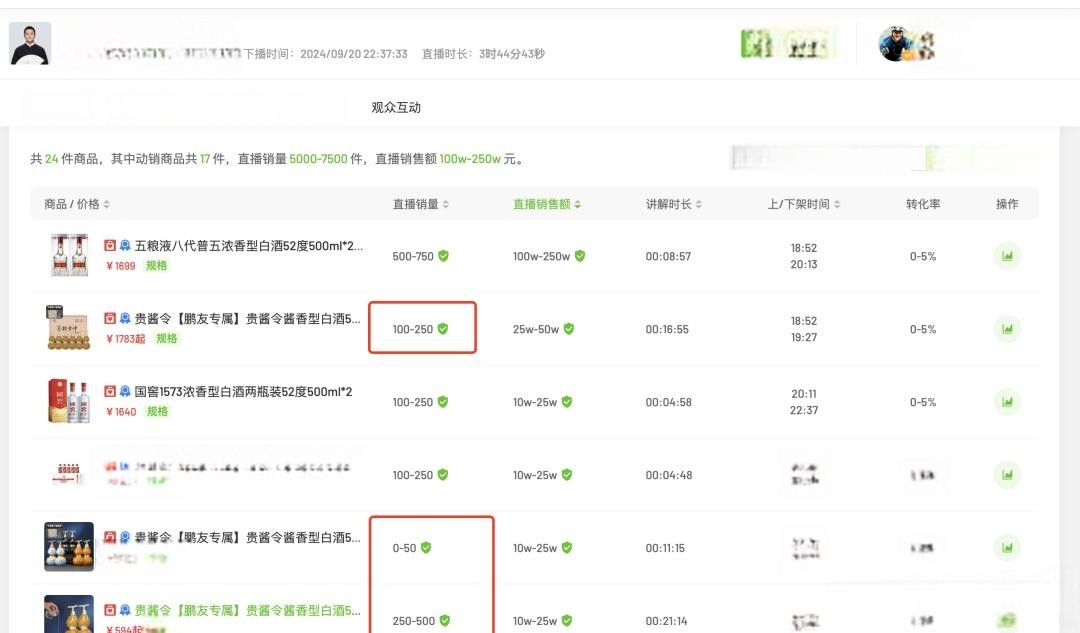This screenshot has height=633, width=1080.
Task: Sort table by 商品 / 价格 column
Action: [107, 205]
